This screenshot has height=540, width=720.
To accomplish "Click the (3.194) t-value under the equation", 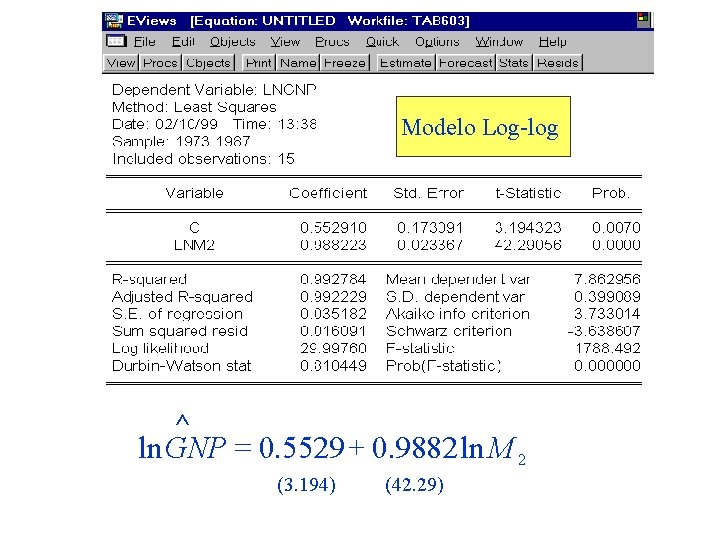I will (x=306, y=485).
